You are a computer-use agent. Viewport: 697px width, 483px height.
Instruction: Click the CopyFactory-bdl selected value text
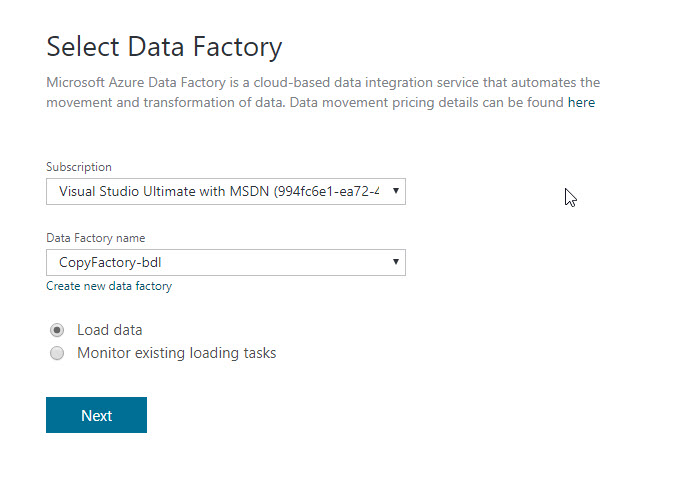click(110, 263)
